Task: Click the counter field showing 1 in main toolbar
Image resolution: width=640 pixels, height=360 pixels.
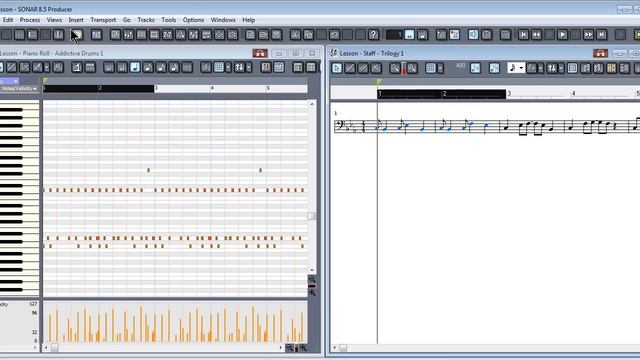Action: tap(394, 35)
